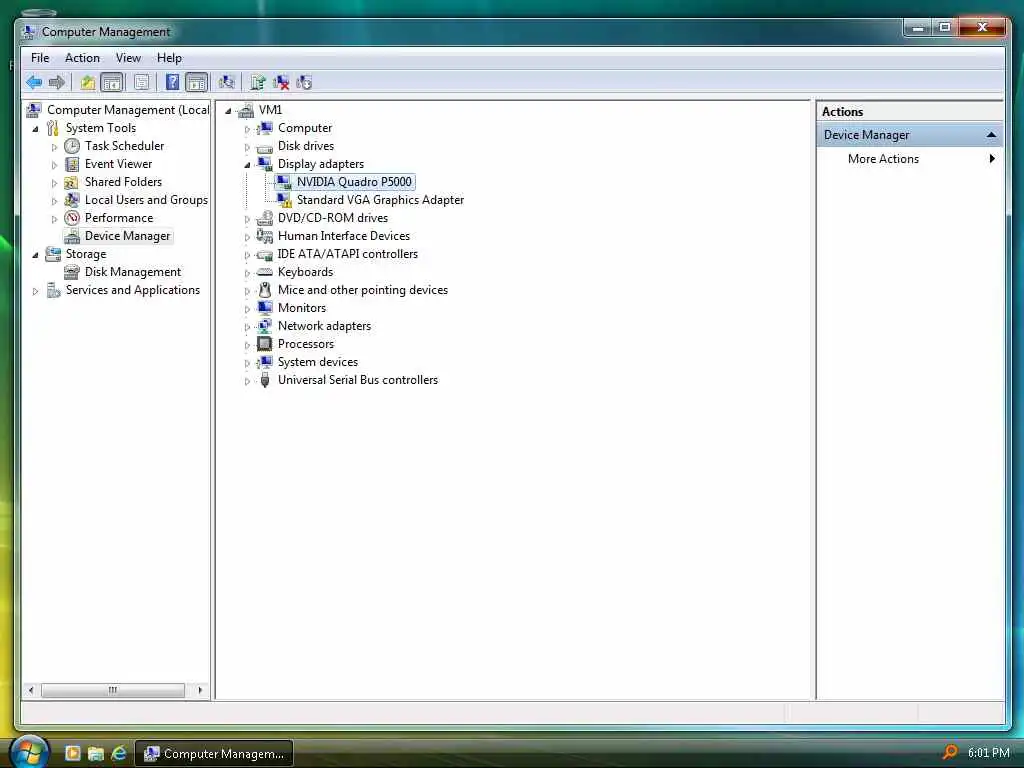Expand the Computer device category

[247, 129]
